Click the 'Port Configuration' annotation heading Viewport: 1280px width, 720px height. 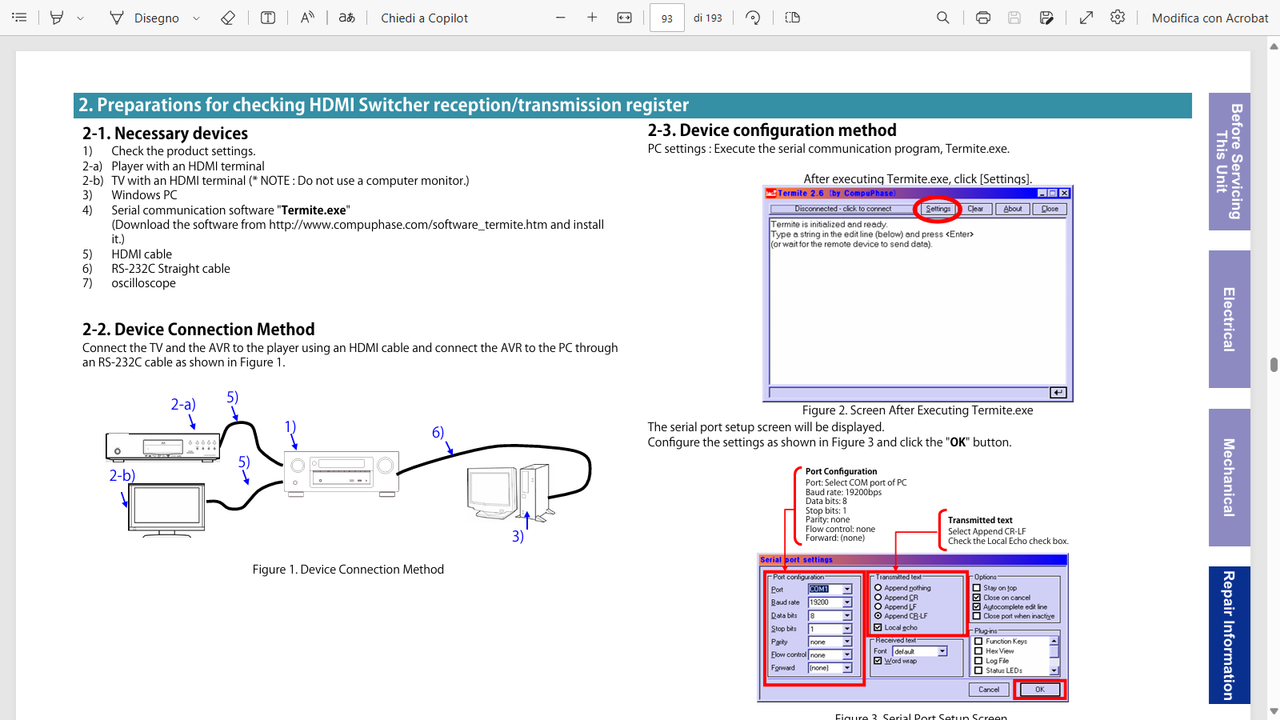pyautogui.click(x=841, y=471)
